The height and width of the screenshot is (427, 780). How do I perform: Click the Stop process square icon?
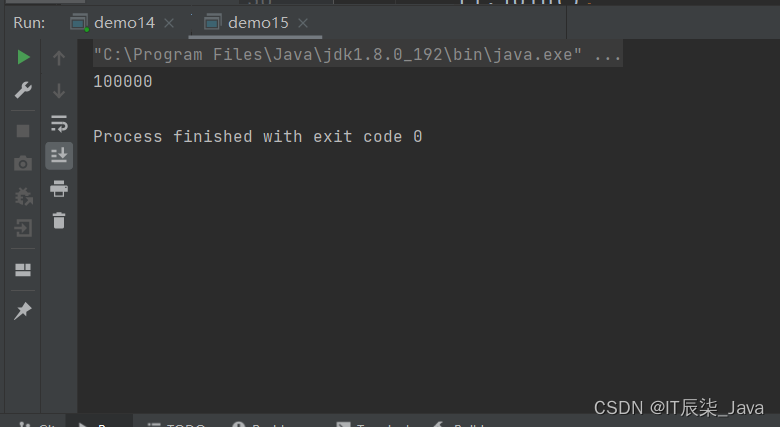pyautogui.click(x=23, y=131)
